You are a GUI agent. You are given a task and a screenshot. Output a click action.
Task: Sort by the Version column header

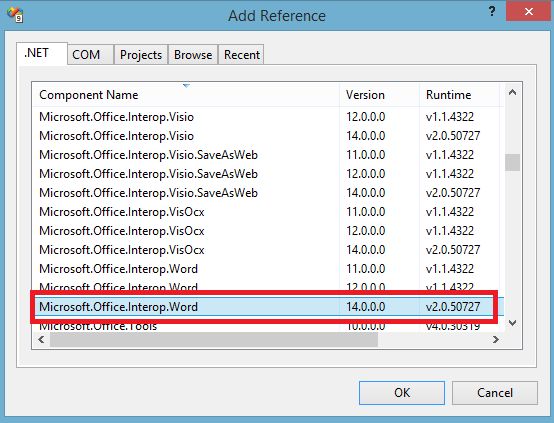pos(379,95)
